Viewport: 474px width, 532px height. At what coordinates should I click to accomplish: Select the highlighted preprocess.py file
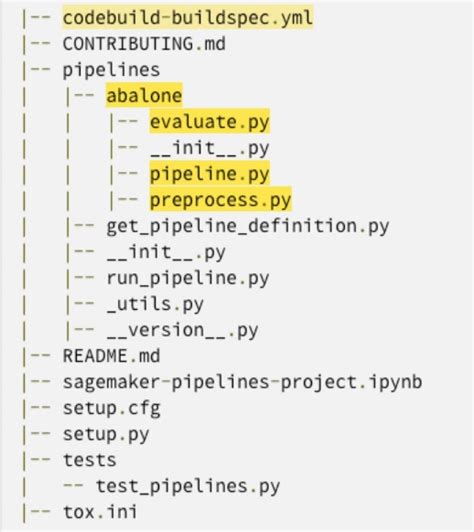(x=221, y=200)
